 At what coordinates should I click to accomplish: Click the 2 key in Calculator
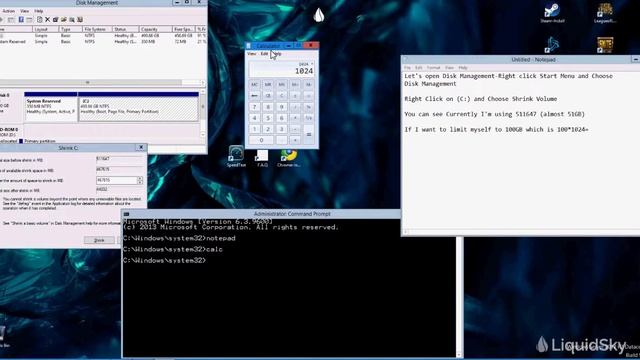point(268,129)
